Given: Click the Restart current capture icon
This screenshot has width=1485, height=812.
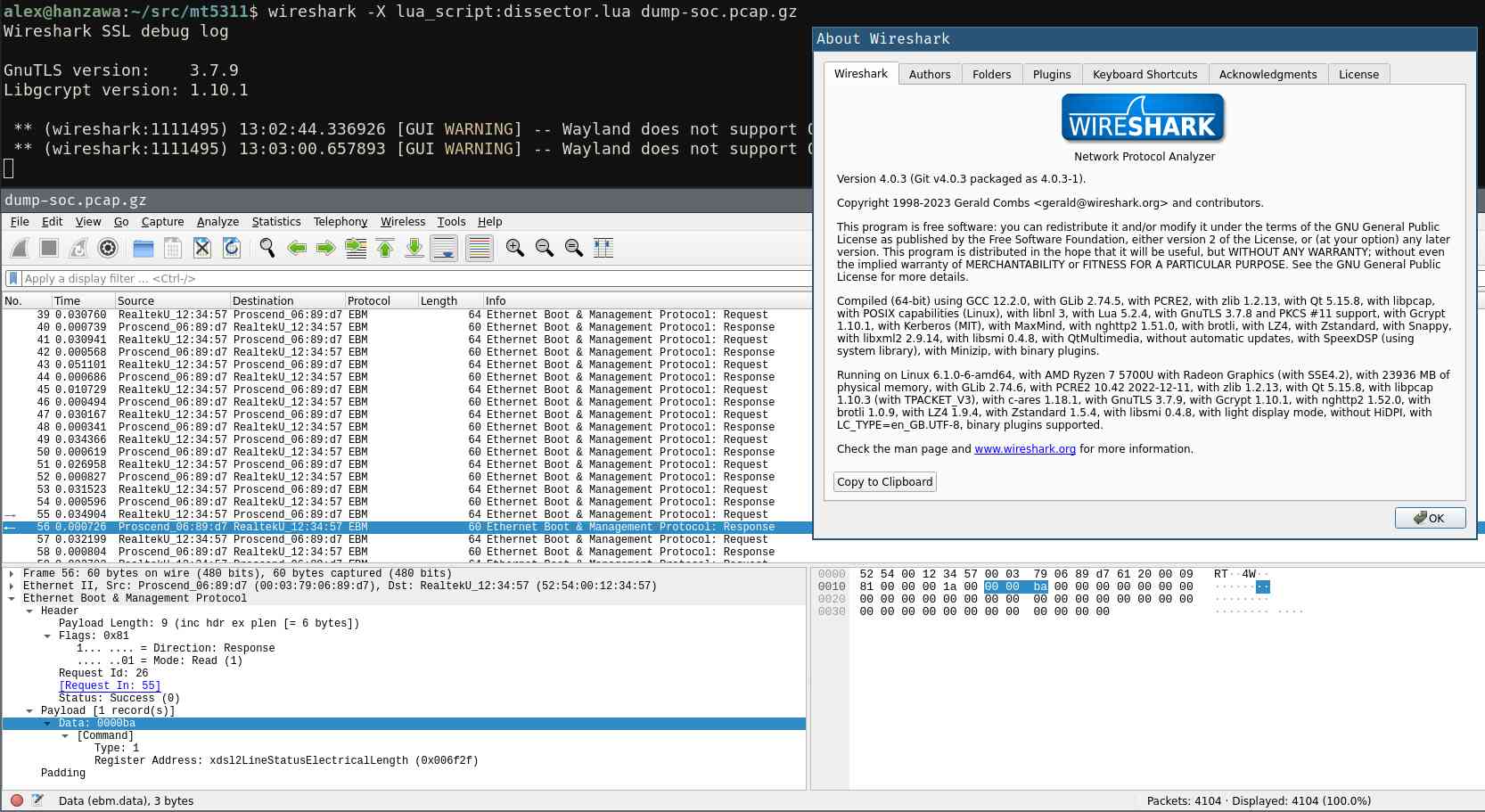Looking at the screenshot, I should (x=78, y=248).
